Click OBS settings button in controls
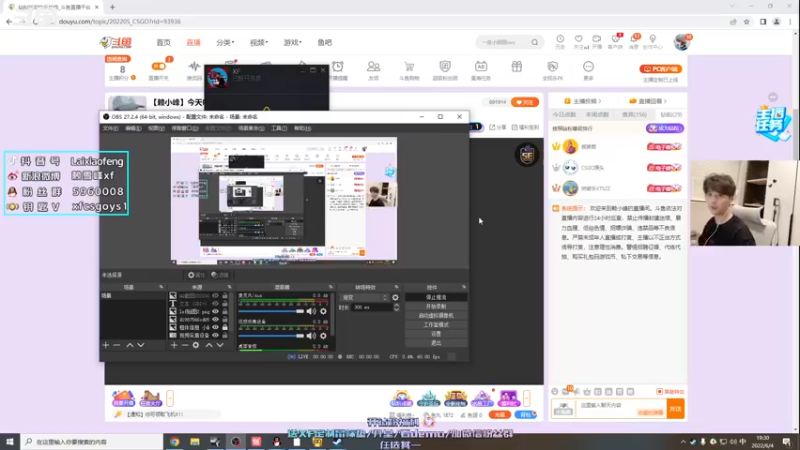 436,334
